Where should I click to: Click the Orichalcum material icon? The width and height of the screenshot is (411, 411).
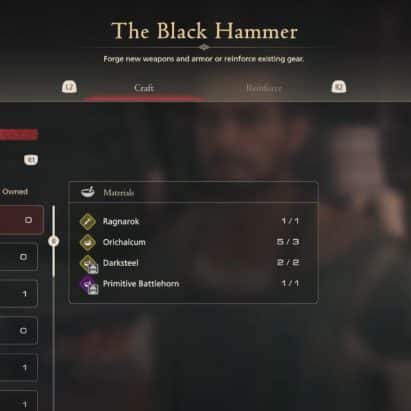coord(88,242)
